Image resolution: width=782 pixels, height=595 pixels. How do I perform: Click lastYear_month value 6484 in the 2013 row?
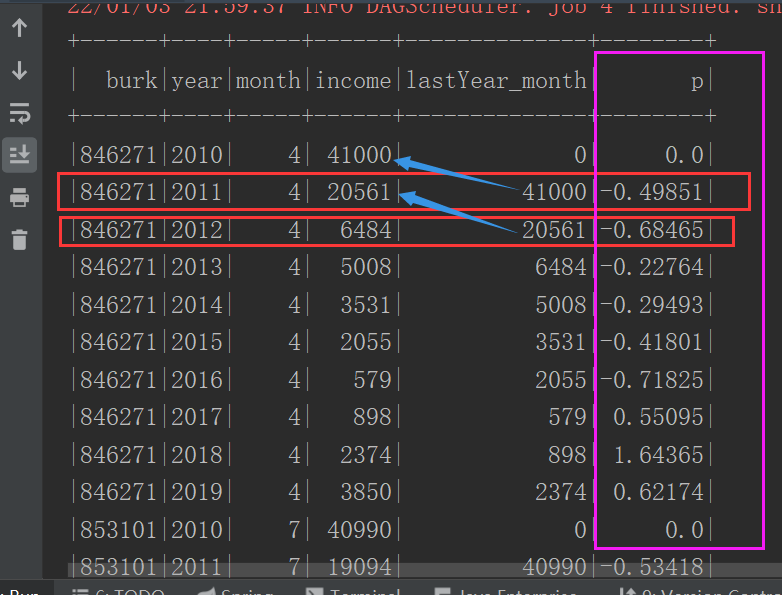561,267
